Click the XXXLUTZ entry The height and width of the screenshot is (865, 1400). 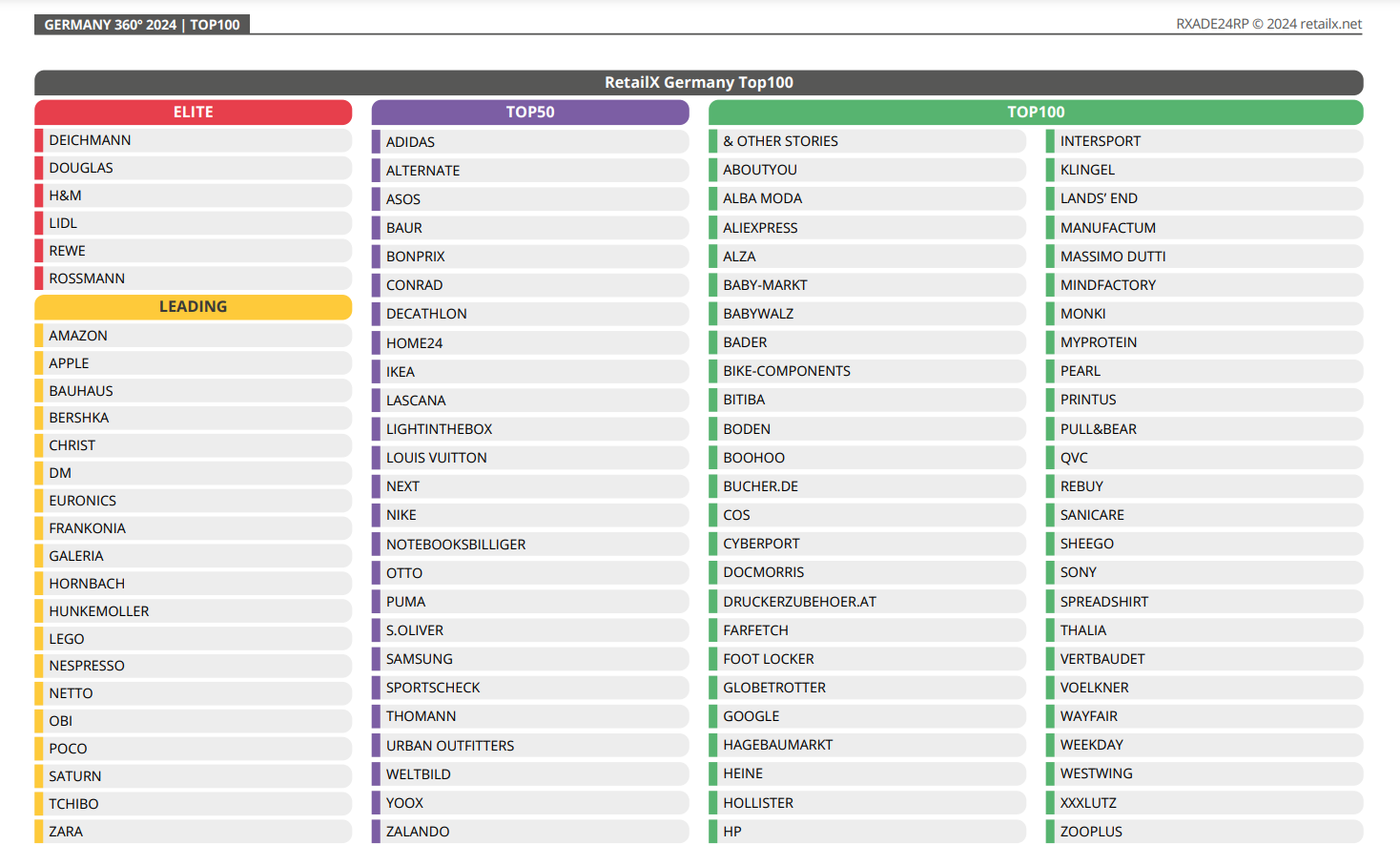[1204, 803]
